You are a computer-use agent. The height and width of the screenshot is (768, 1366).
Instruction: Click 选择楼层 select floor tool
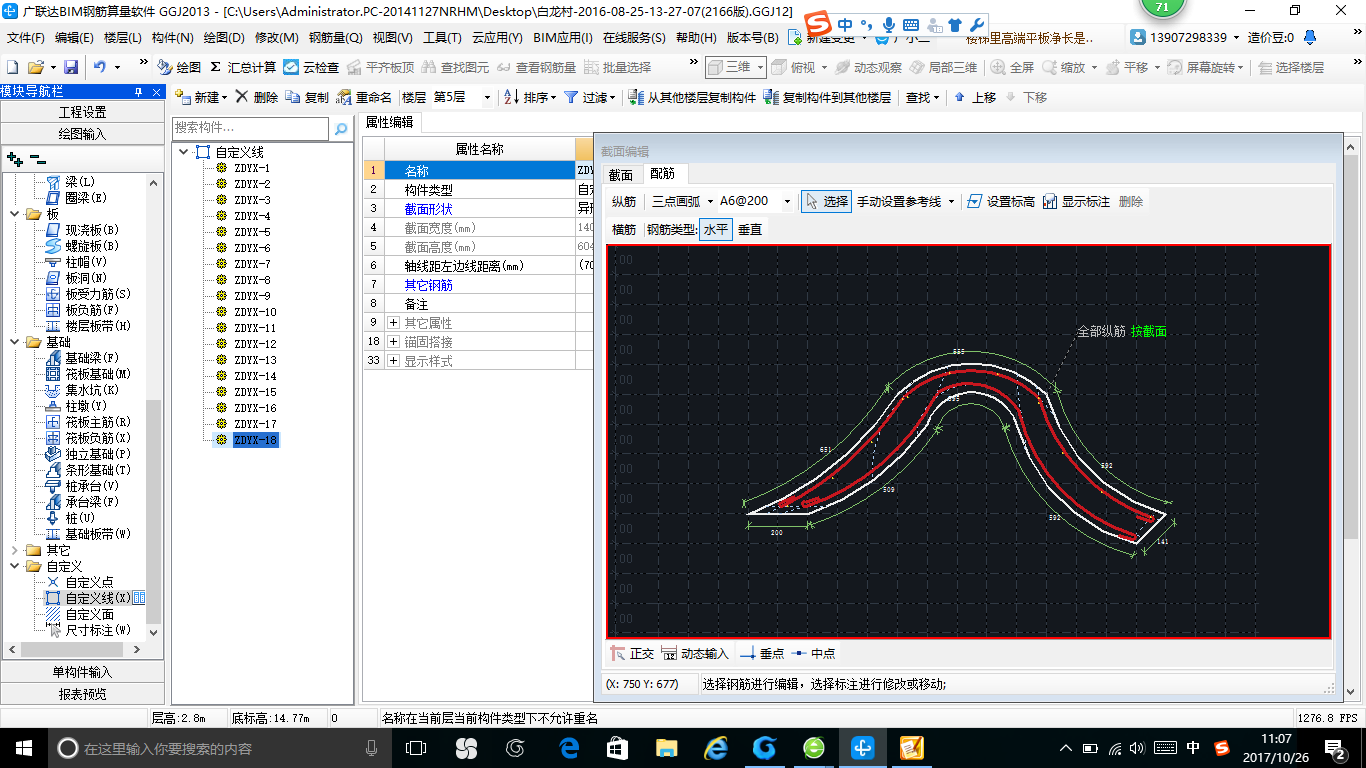coord(1291,67)
